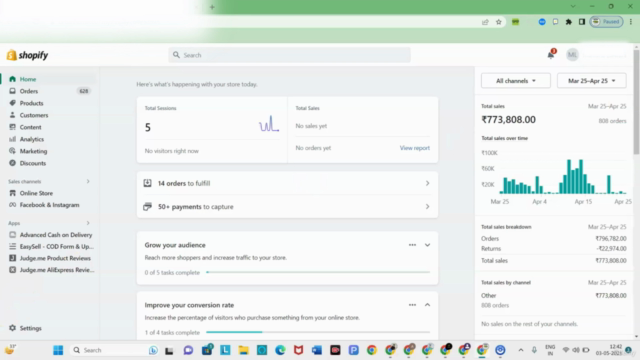Click the Judge.me AliExpress Reviews app icon
Viewport: 640px width, 360px height.
coord(12,270)
